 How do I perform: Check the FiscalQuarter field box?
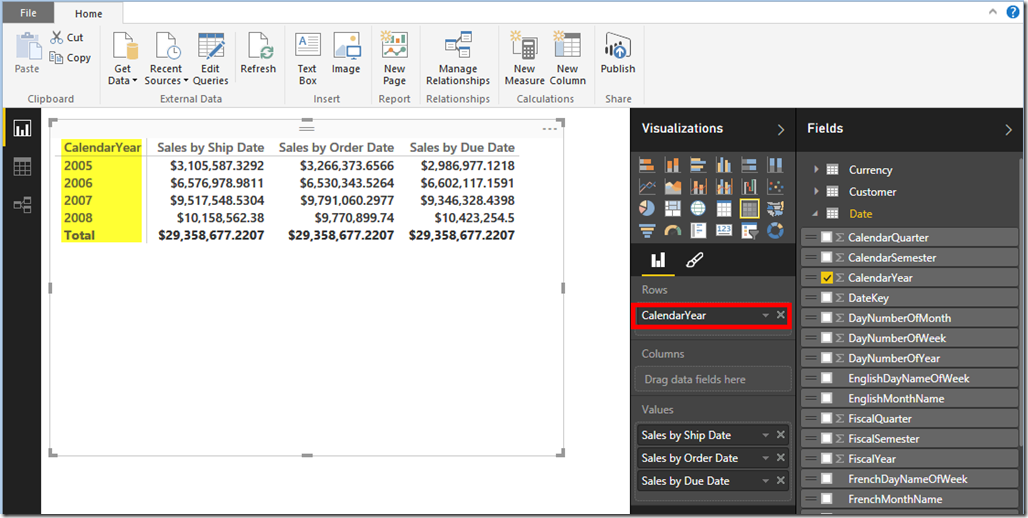(x=827, y=419)
